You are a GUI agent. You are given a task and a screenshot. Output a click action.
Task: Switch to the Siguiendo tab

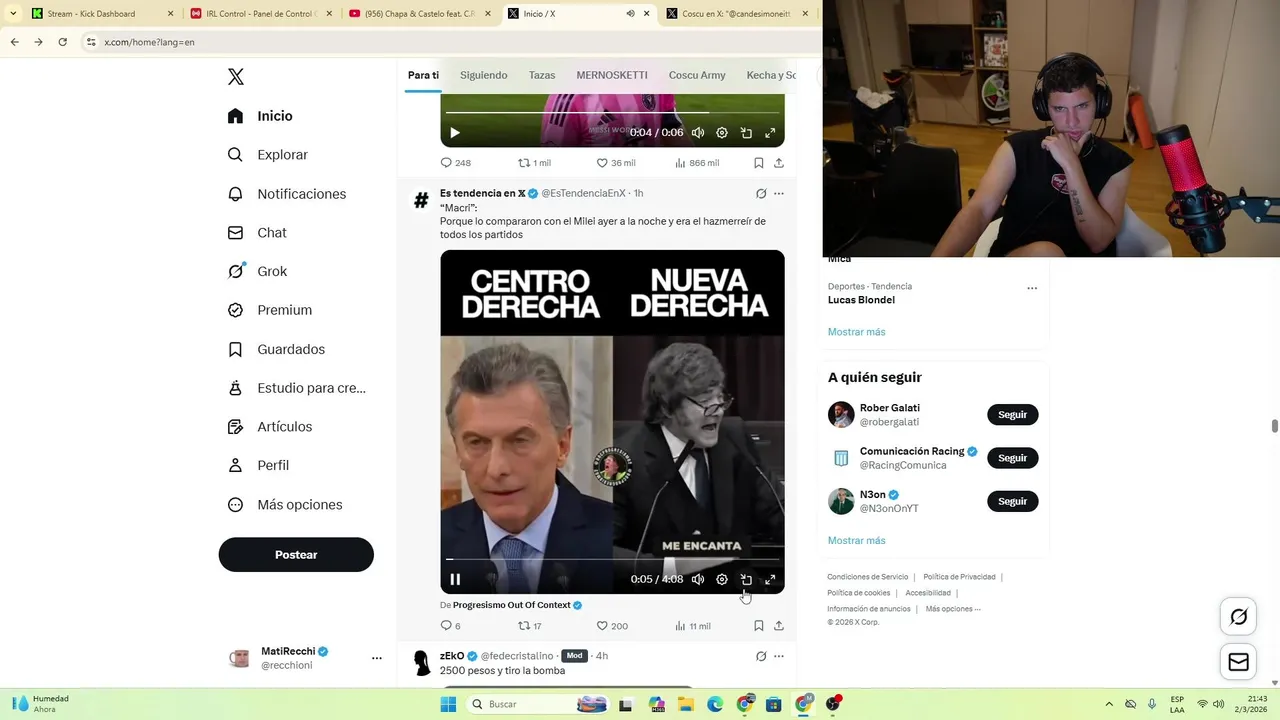click(x=484, y=75)
